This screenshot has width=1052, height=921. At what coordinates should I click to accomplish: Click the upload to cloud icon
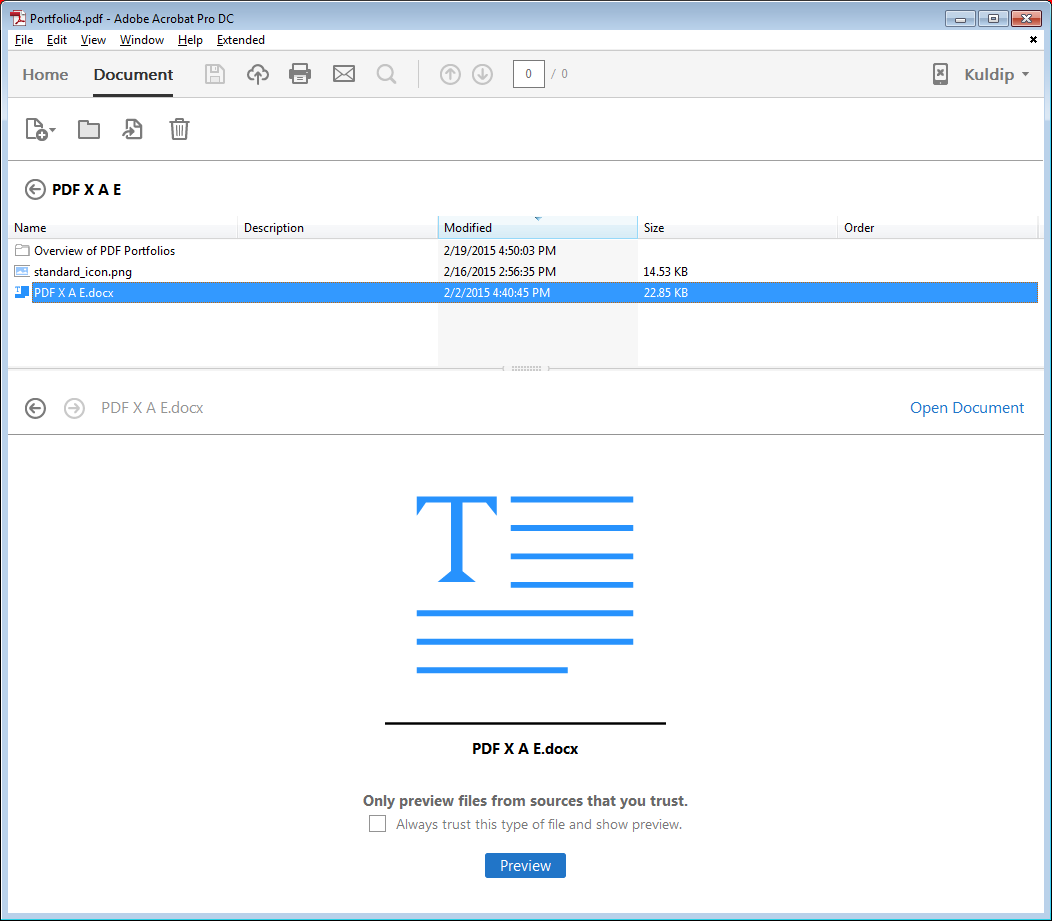258,74
